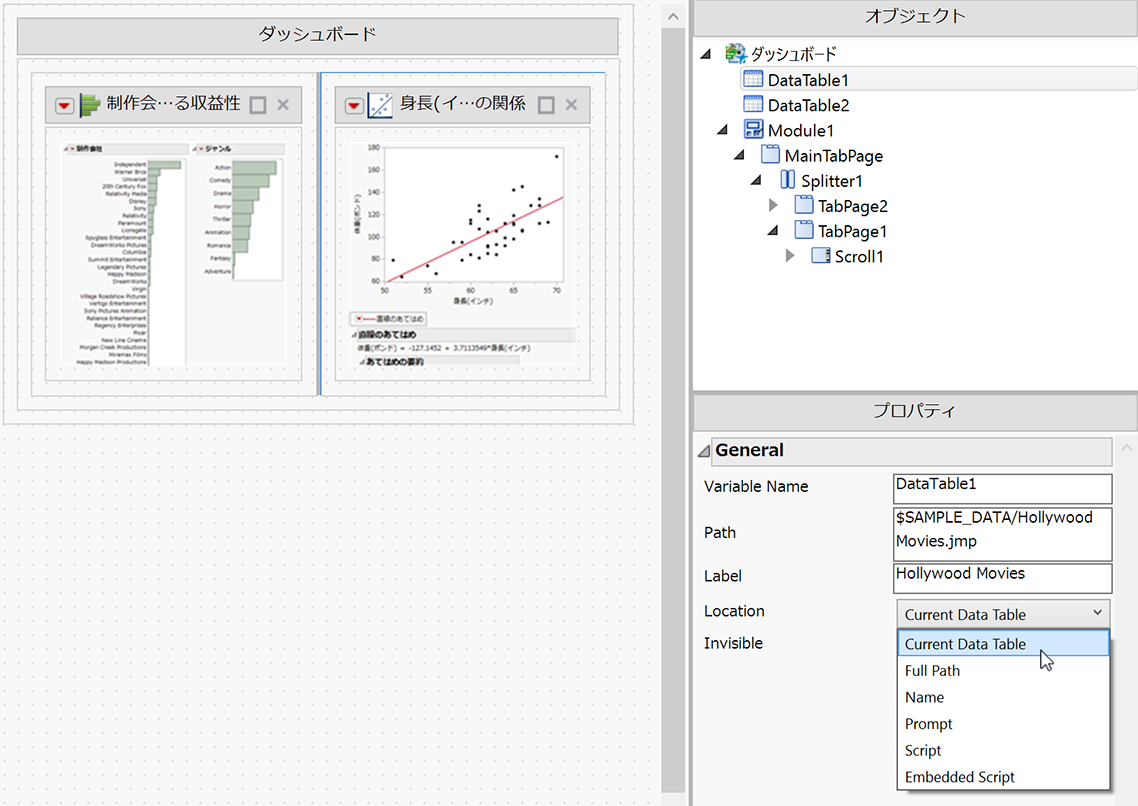Collapse the TabPage1 tree node
The height and width of the screenshot is (806, 1138).
pyautogui.click(x=772, y=231)
